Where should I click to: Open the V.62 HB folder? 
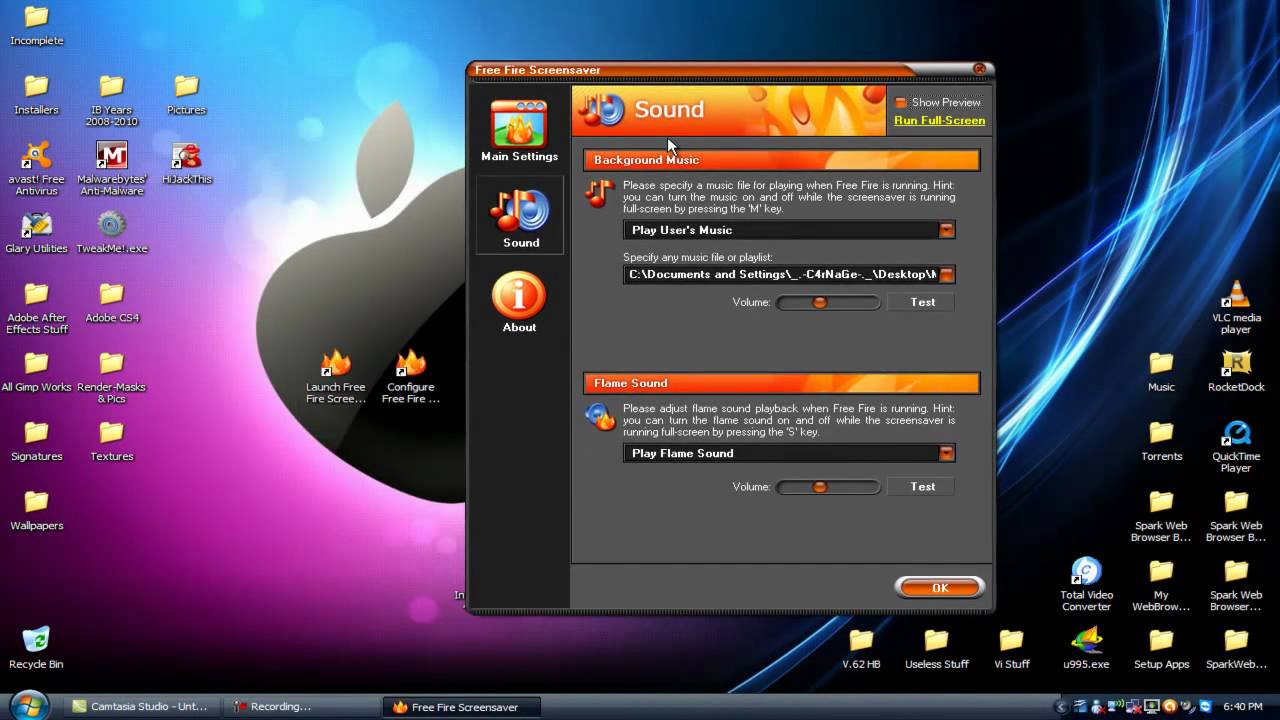click(x=861, y=647)
